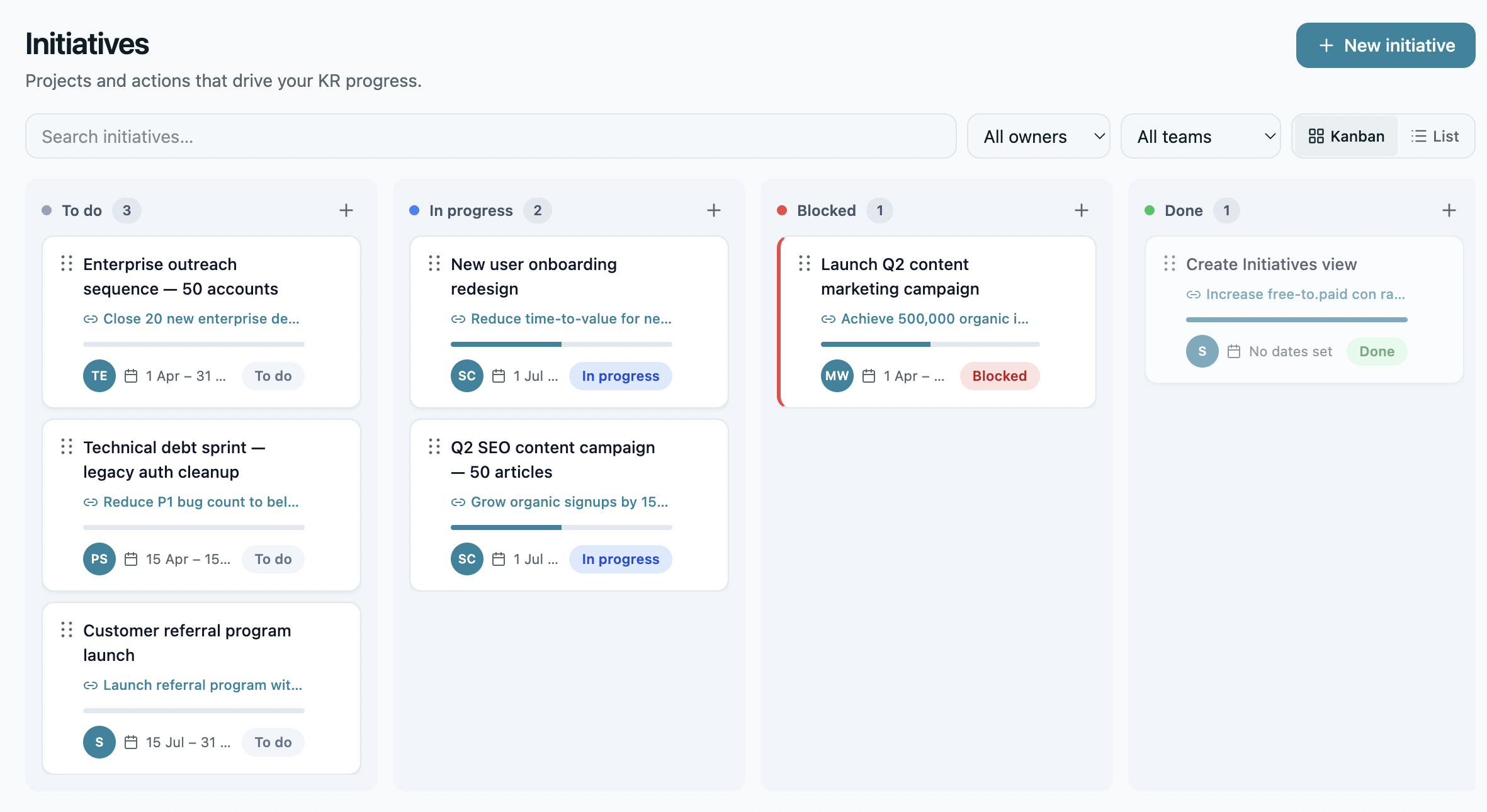Click calendar icon beside No dates set
This screenshot has height=812, width=1487.
1234,351
